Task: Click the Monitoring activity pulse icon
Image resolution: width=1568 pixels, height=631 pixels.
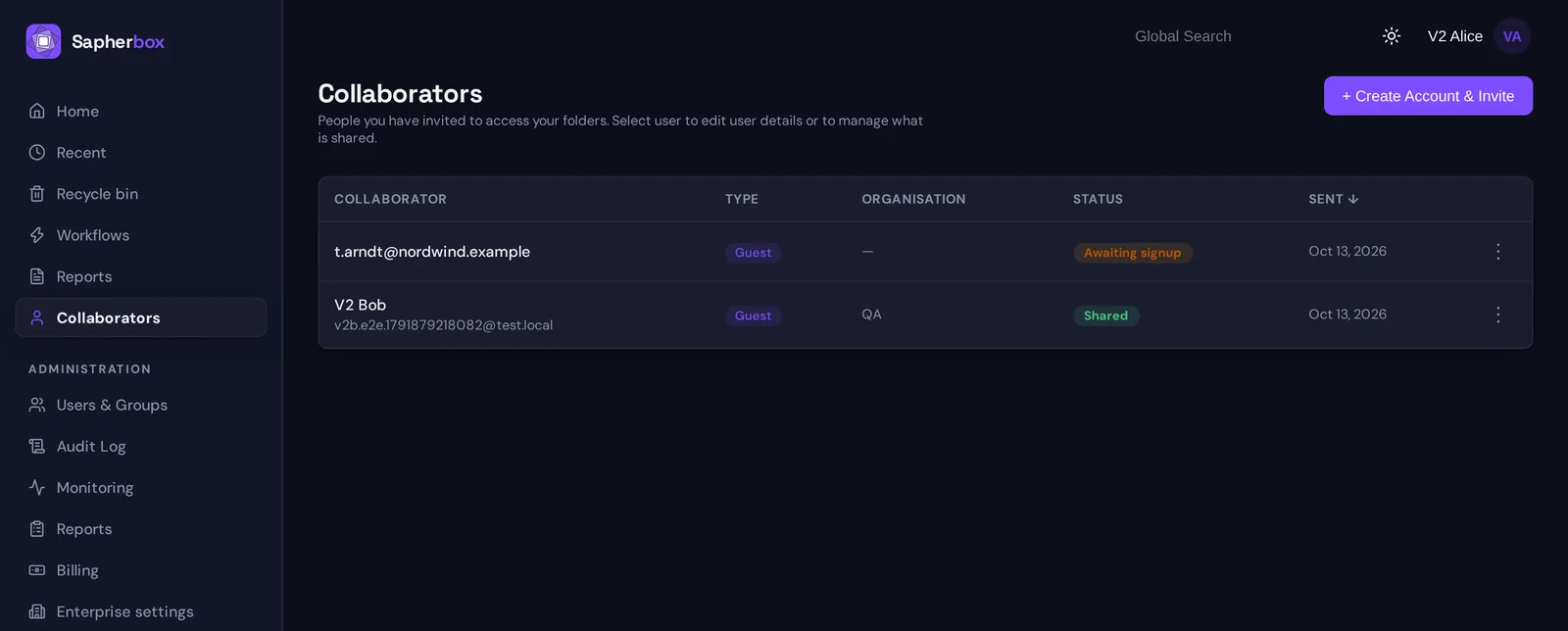Action: point(37,487)
